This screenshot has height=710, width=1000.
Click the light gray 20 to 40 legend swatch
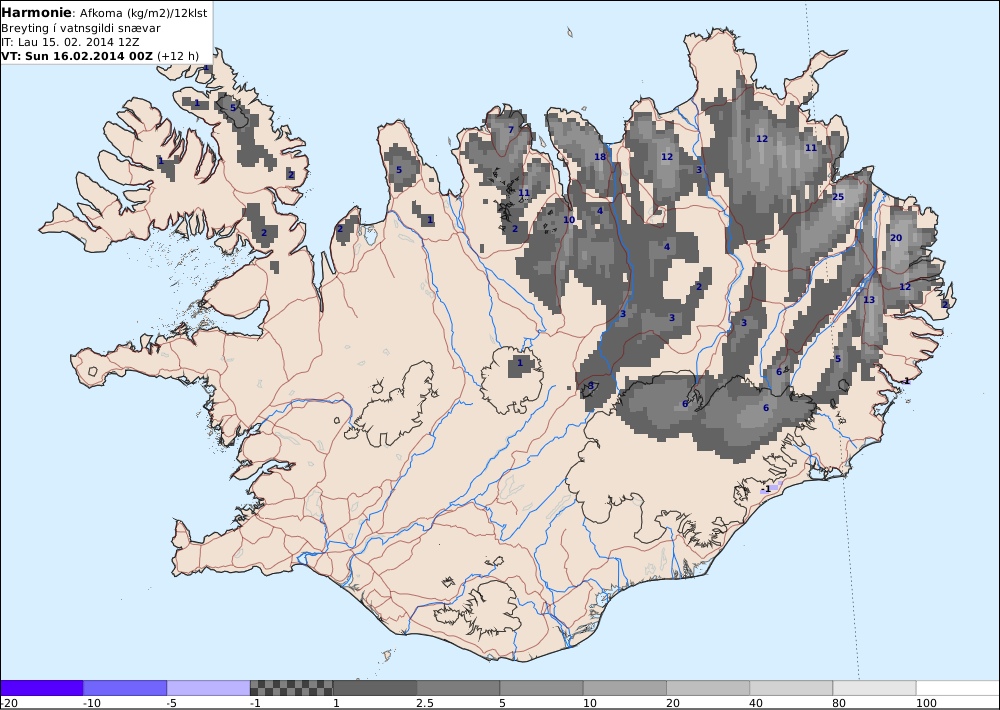coord(708,688)
